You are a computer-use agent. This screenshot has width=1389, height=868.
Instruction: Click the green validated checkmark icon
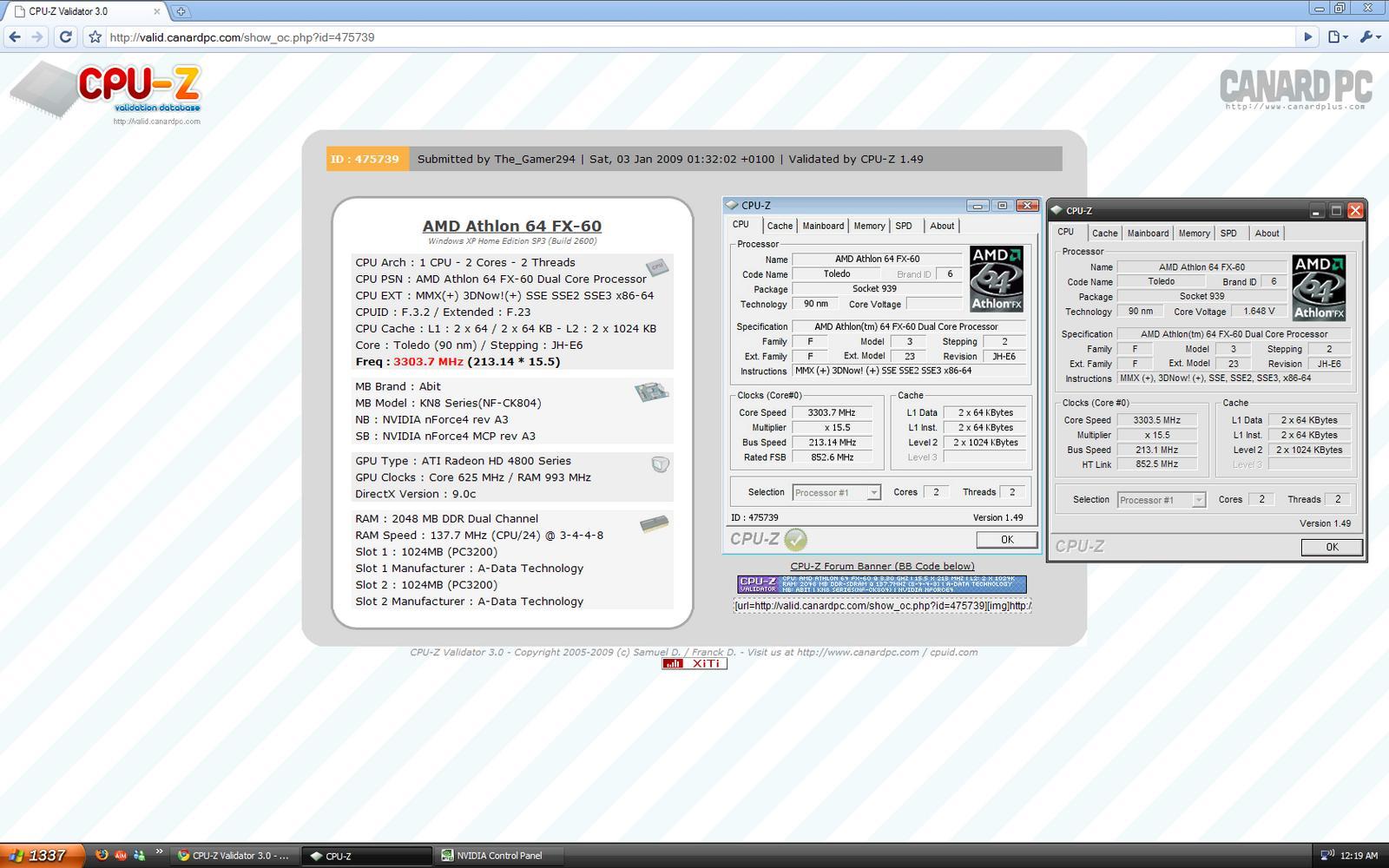pyautogui.click(x=795, y=539)
